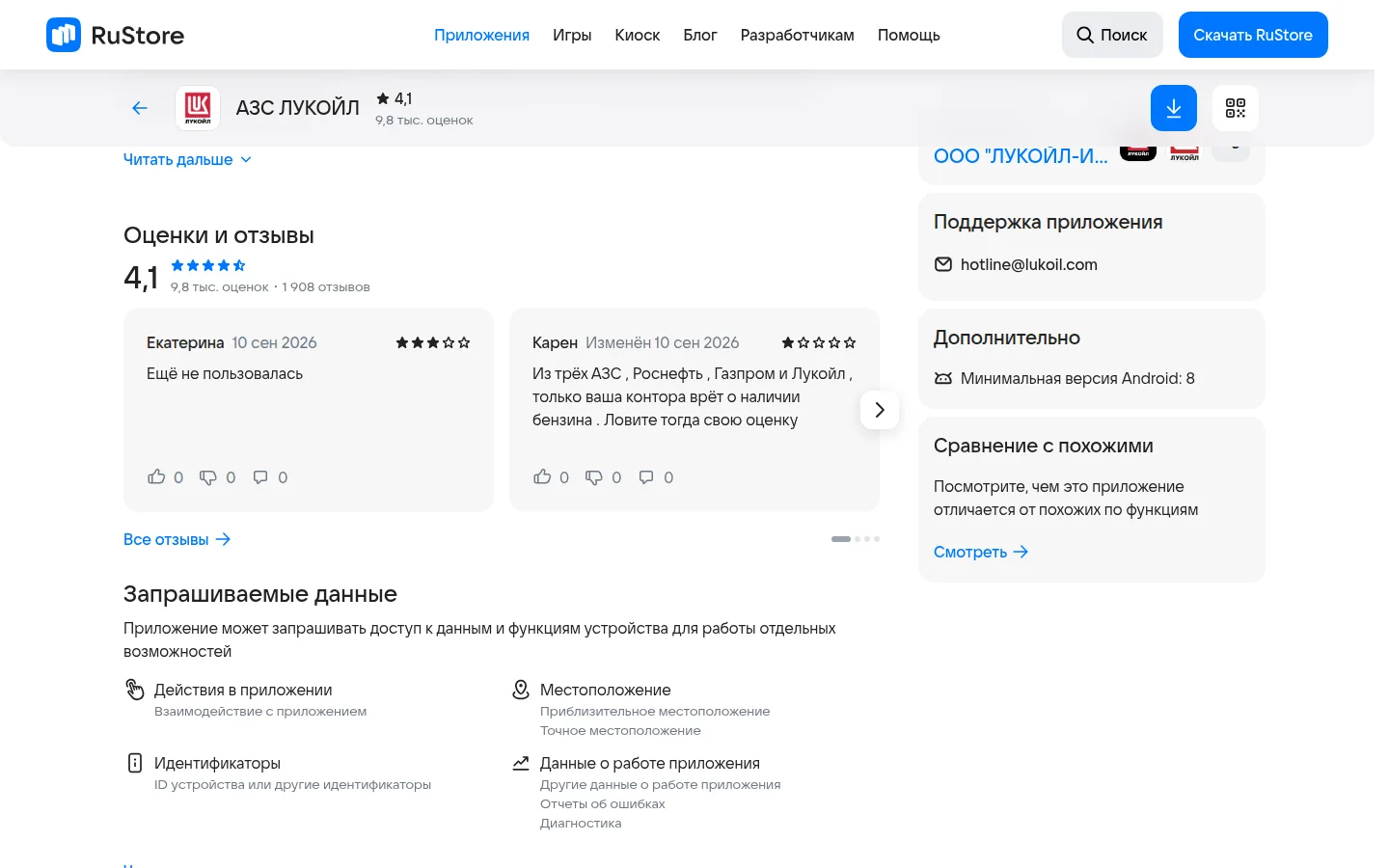Click the white Лукойл app thumbnail
The image size is (1389, 868).
(x=1185, y=153)
